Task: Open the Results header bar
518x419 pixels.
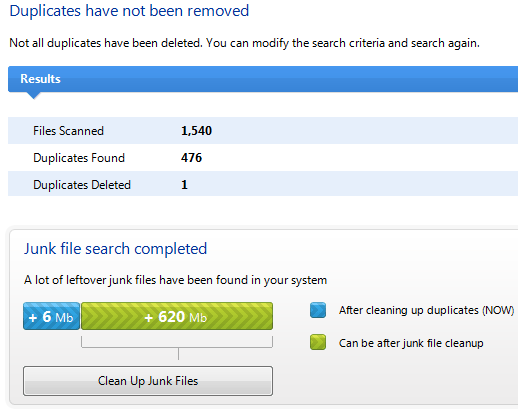Action: (263, 79)
